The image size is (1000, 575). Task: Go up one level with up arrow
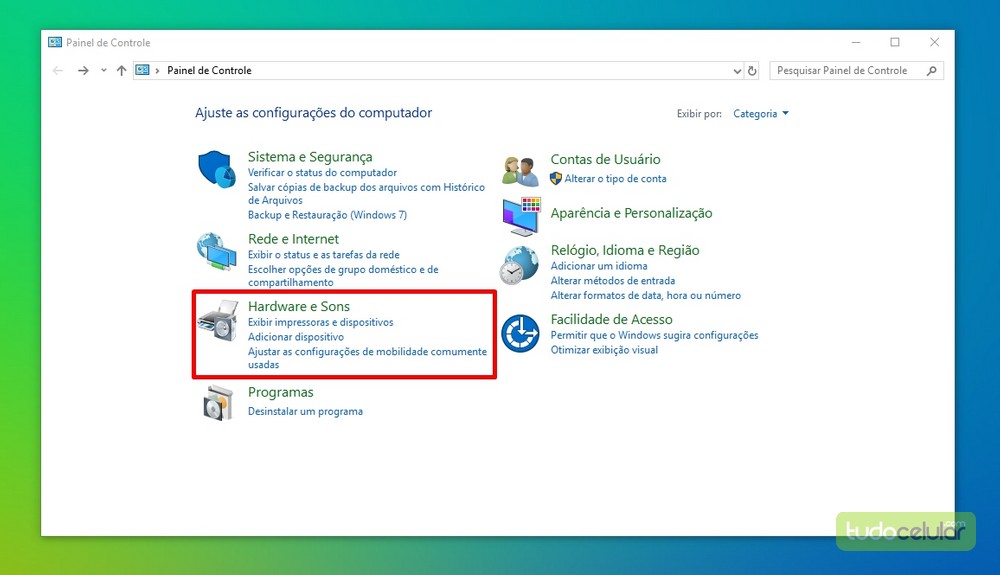pyautogui.click(x=122, y=71)
